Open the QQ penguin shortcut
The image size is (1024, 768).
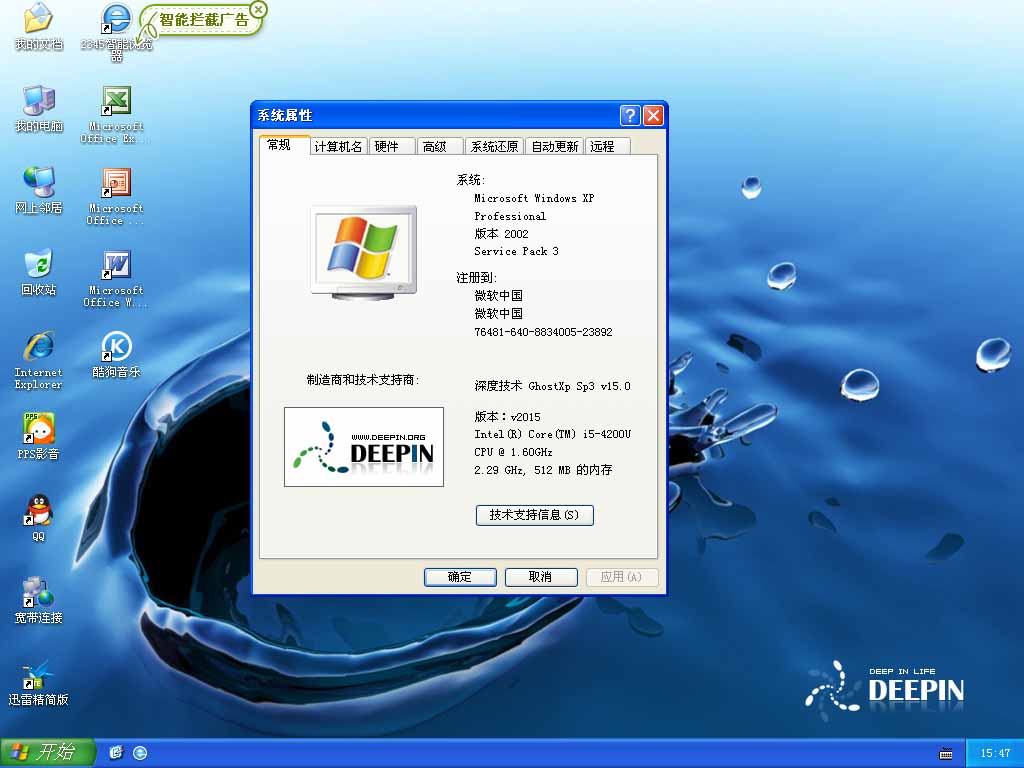[x=39, y=519]
